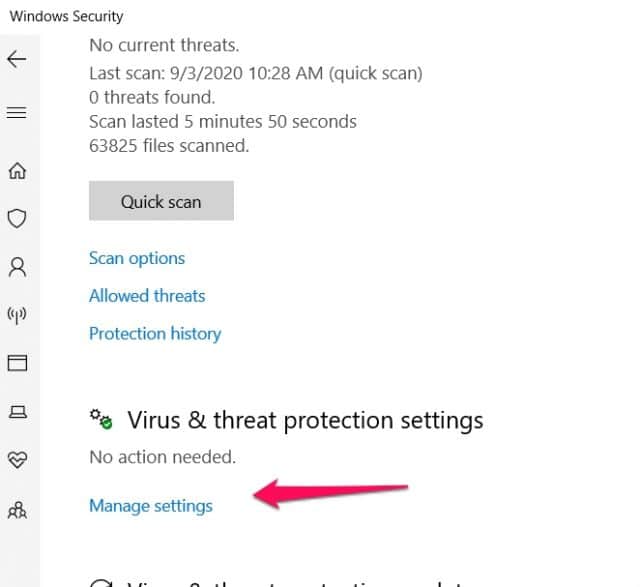Go to the Home section icon
The height and width of the screenshot is (587, 640).
coord(17,171)
